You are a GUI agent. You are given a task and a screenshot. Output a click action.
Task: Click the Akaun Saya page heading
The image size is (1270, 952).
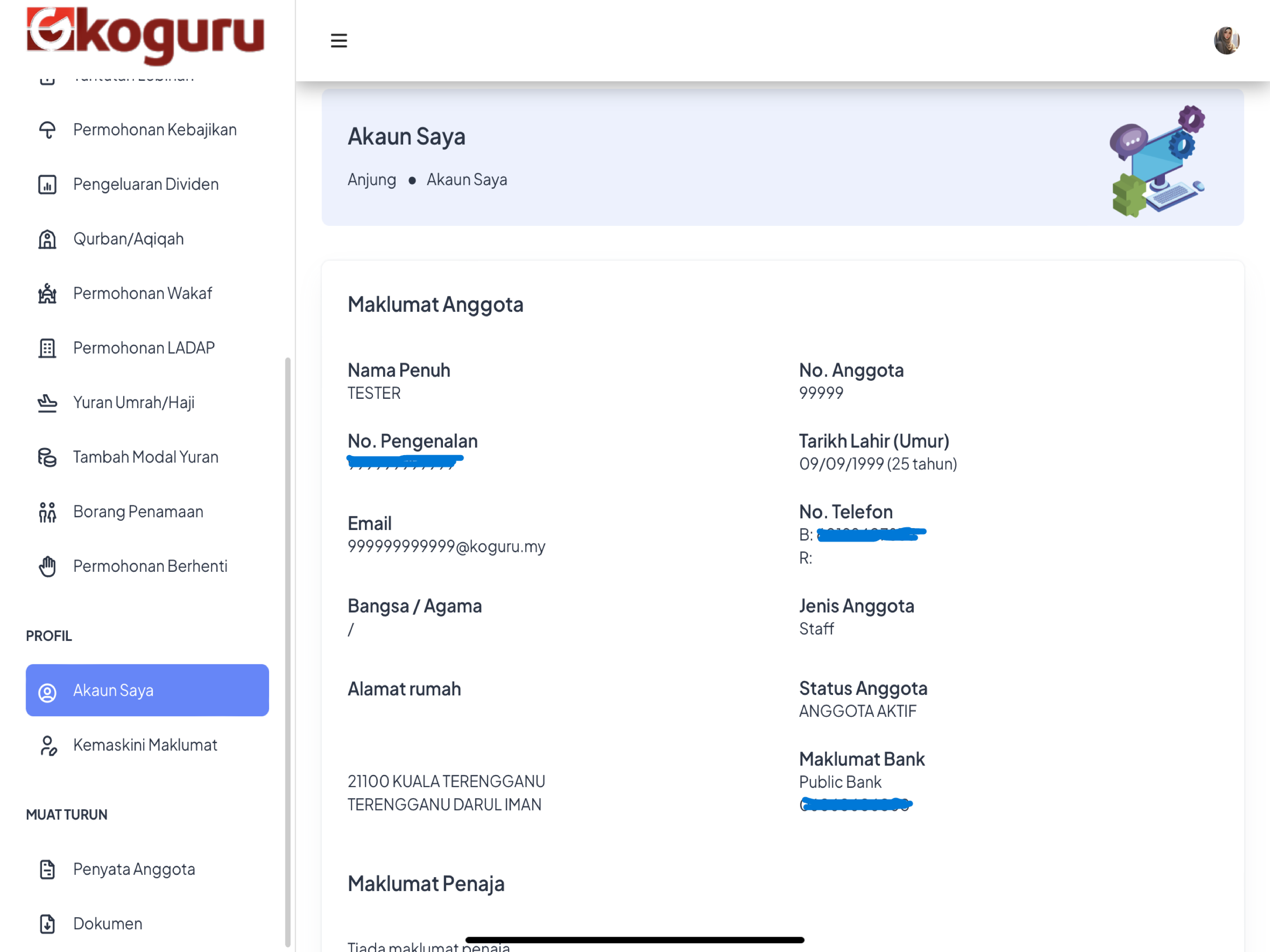[x=406, y=137]
